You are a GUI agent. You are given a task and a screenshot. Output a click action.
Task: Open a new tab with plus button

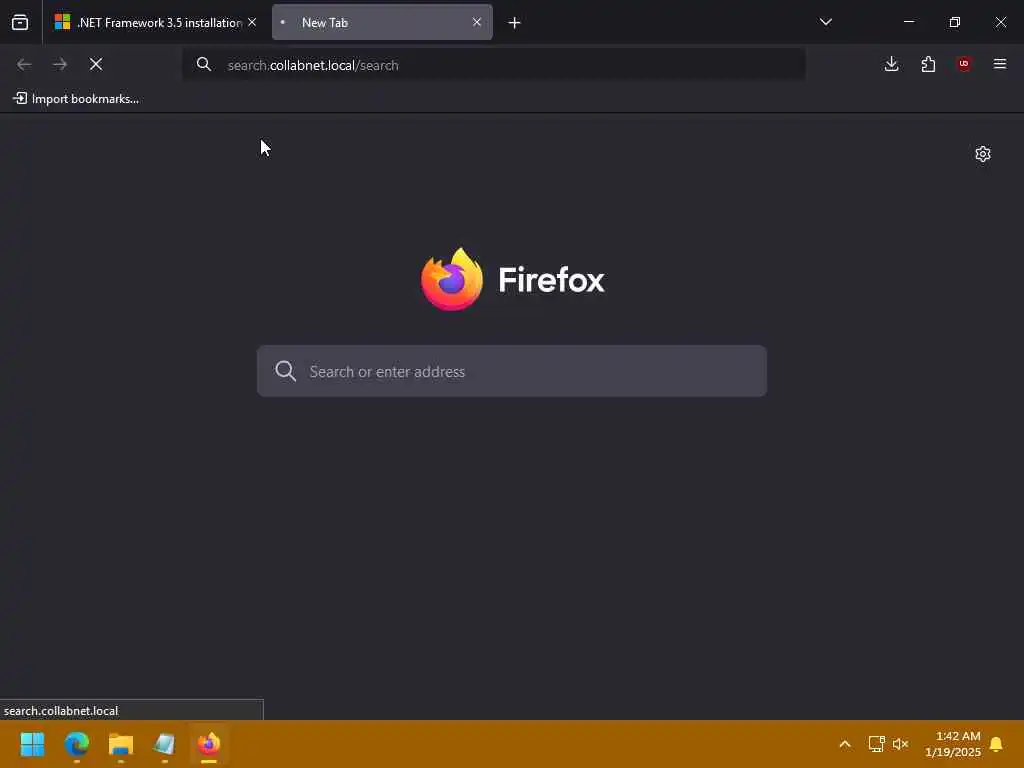point(515,23)
